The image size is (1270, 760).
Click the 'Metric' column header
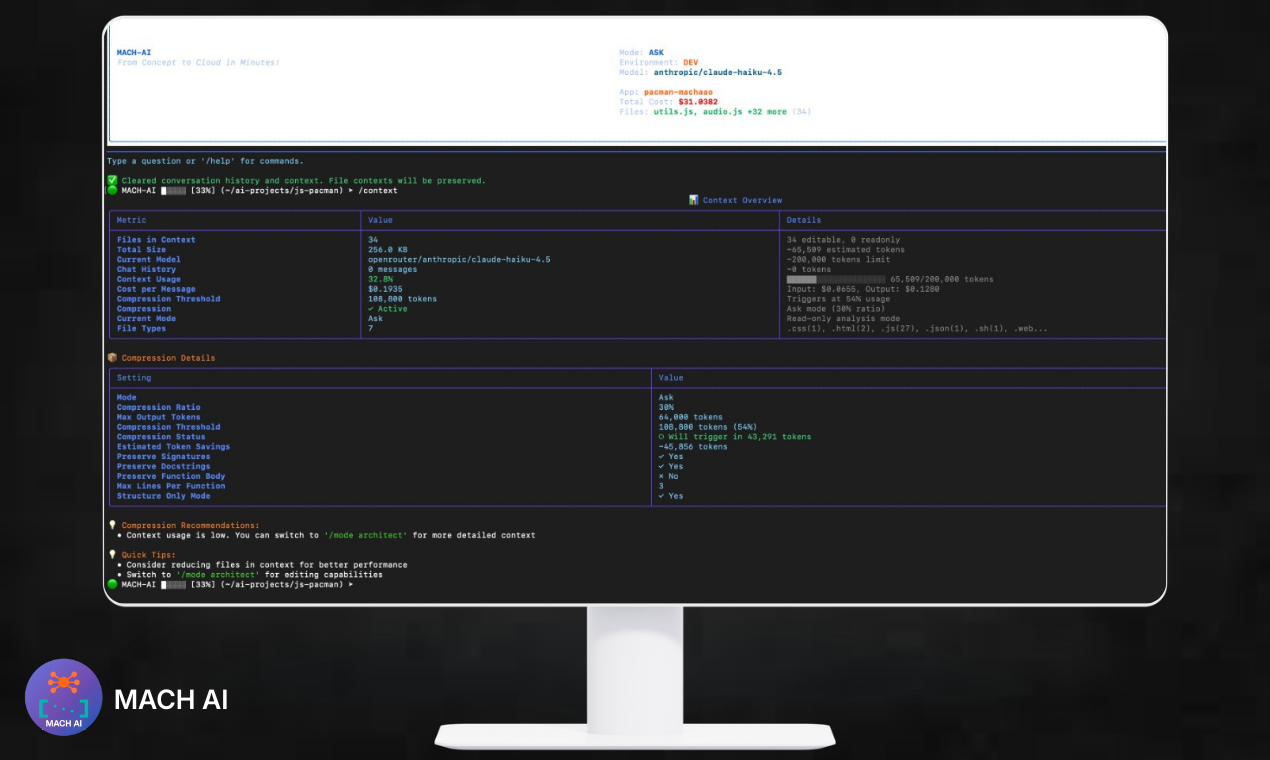[132, 220]
